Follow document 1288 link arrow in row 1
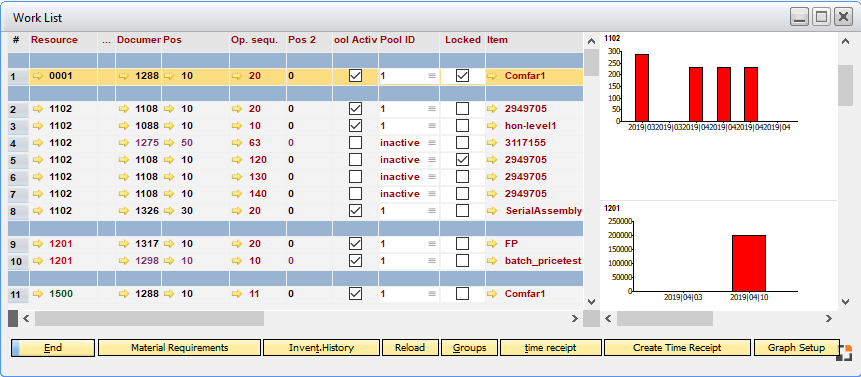Screen dimensions: 861x377 pyautogui.click(x=125, y=76)
